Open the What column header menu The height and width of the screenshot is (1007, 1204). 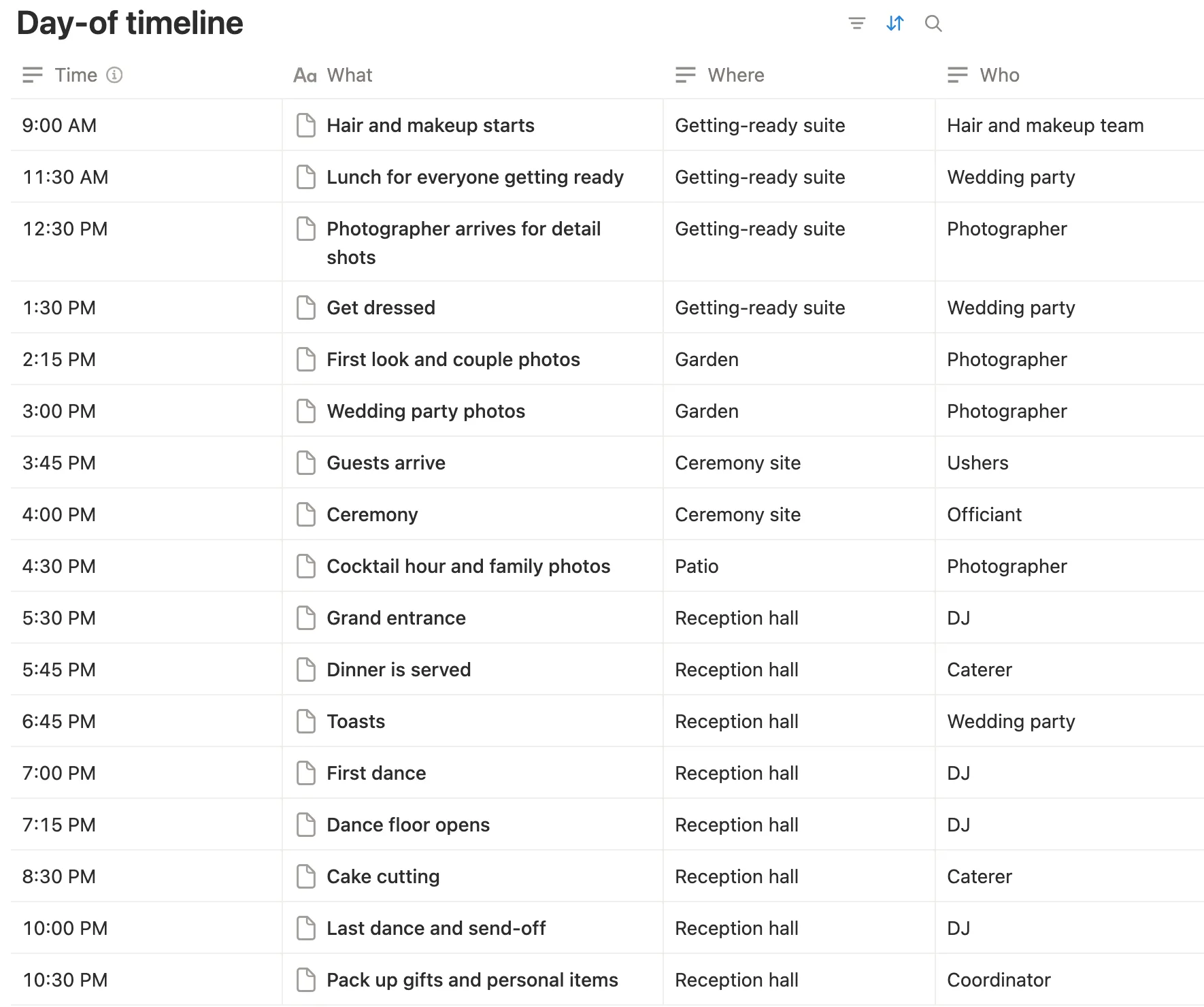pos(473,75)
